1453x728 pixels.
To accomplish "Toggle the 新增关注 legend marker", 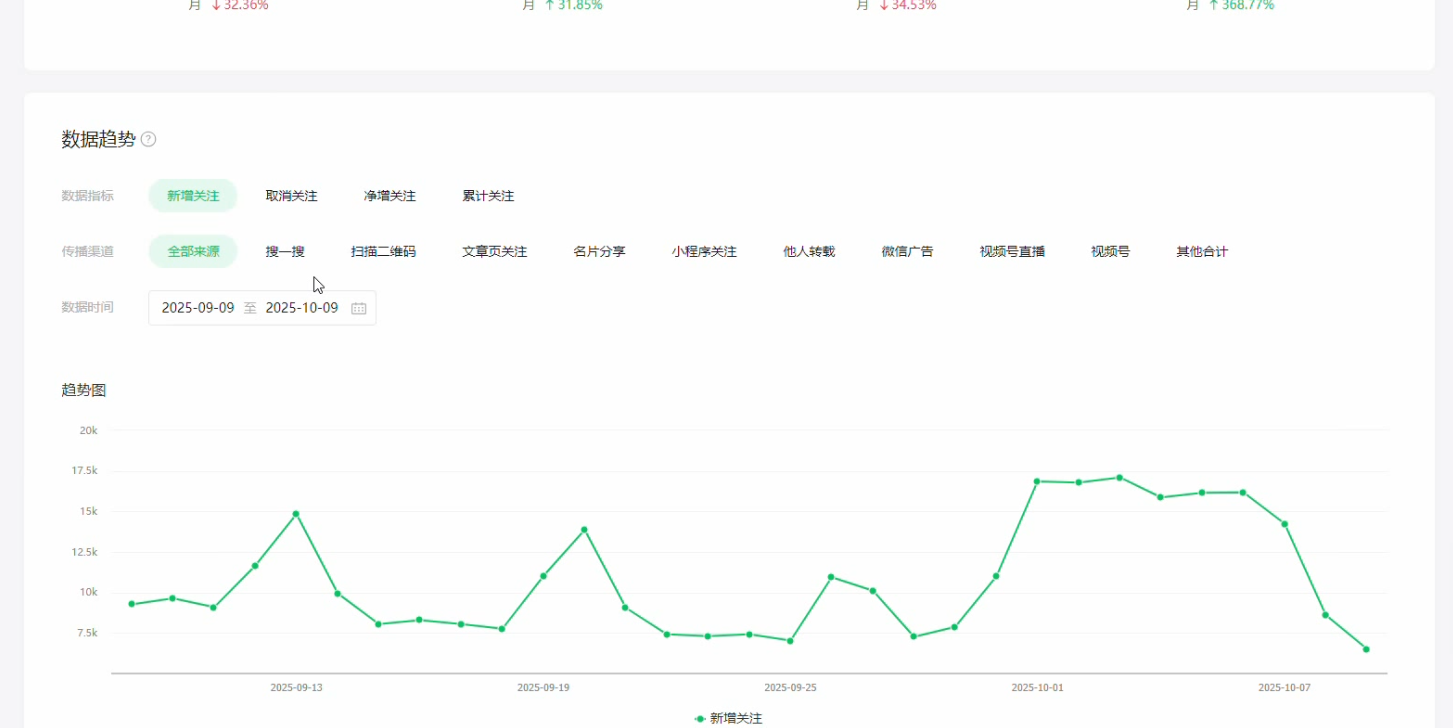I will (x=701, y=718).
